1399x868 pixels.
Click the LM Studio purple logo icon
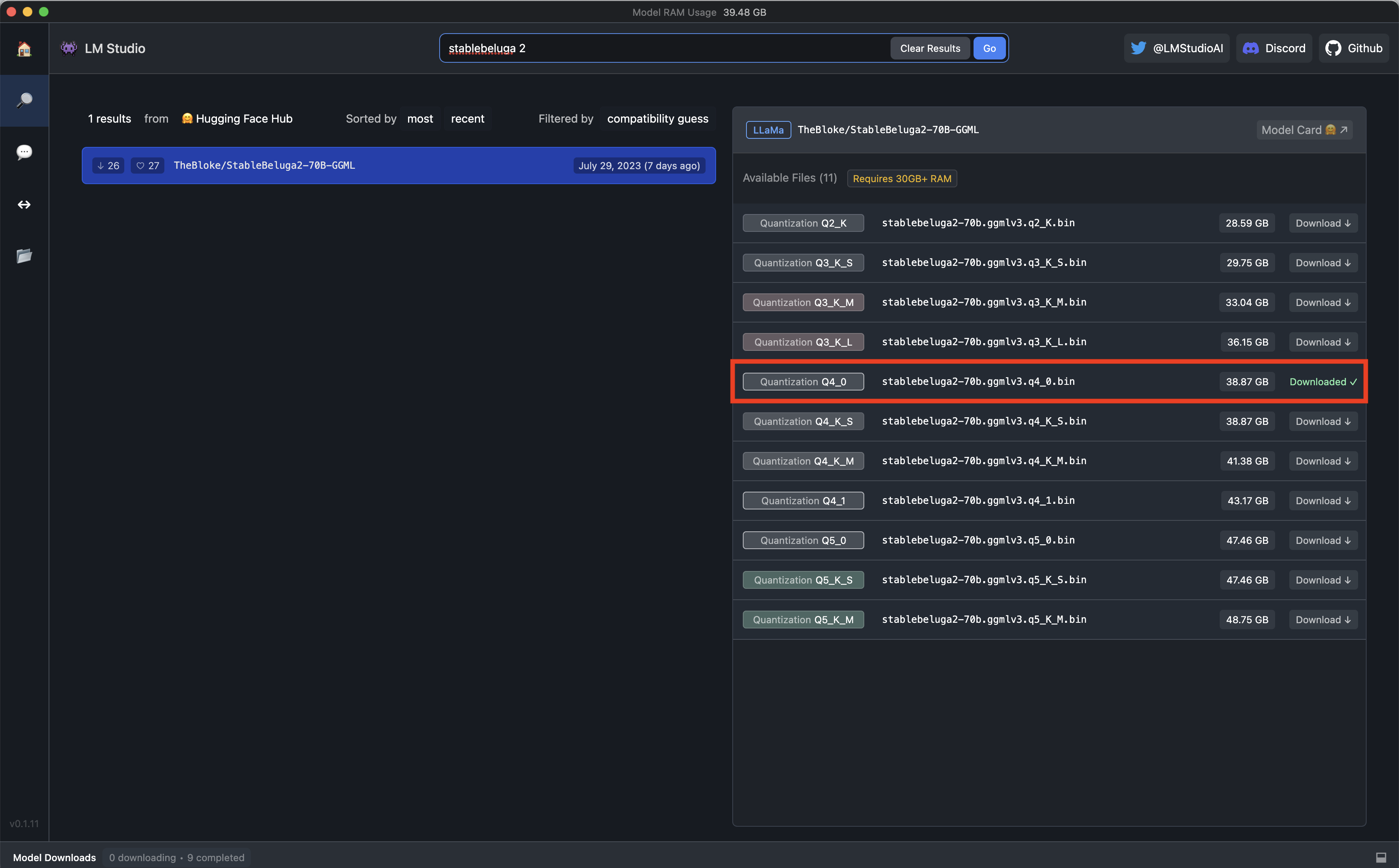(69, 48)
